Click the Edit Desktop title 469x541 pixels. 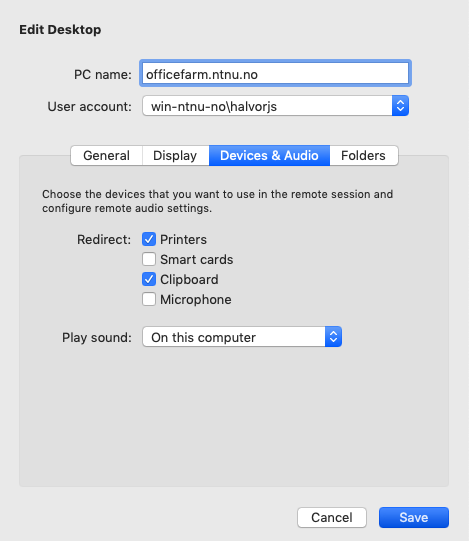tap(60, 30)
